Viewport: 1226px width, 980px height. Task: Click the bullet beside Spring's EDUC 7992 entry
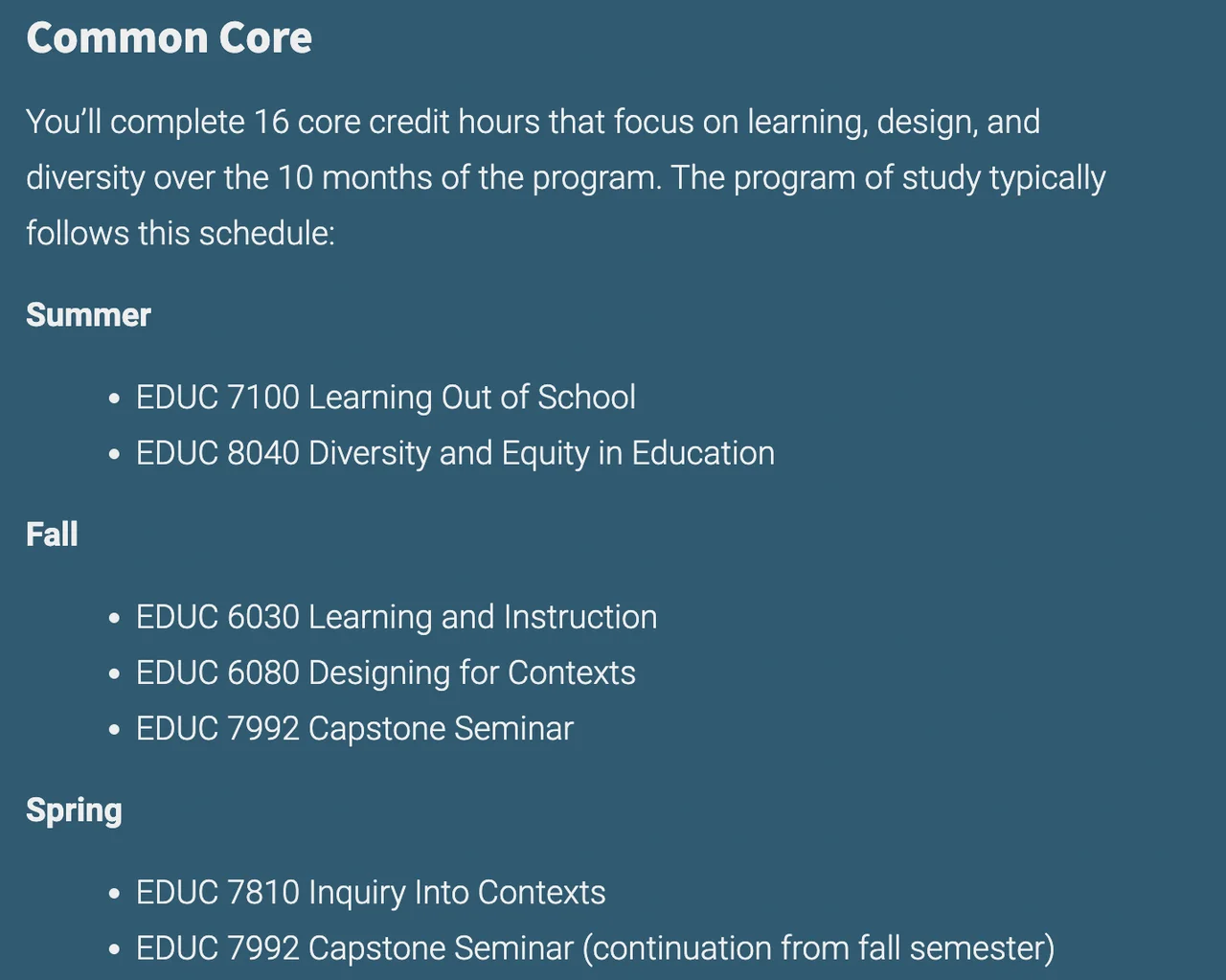tap(115, 949)
